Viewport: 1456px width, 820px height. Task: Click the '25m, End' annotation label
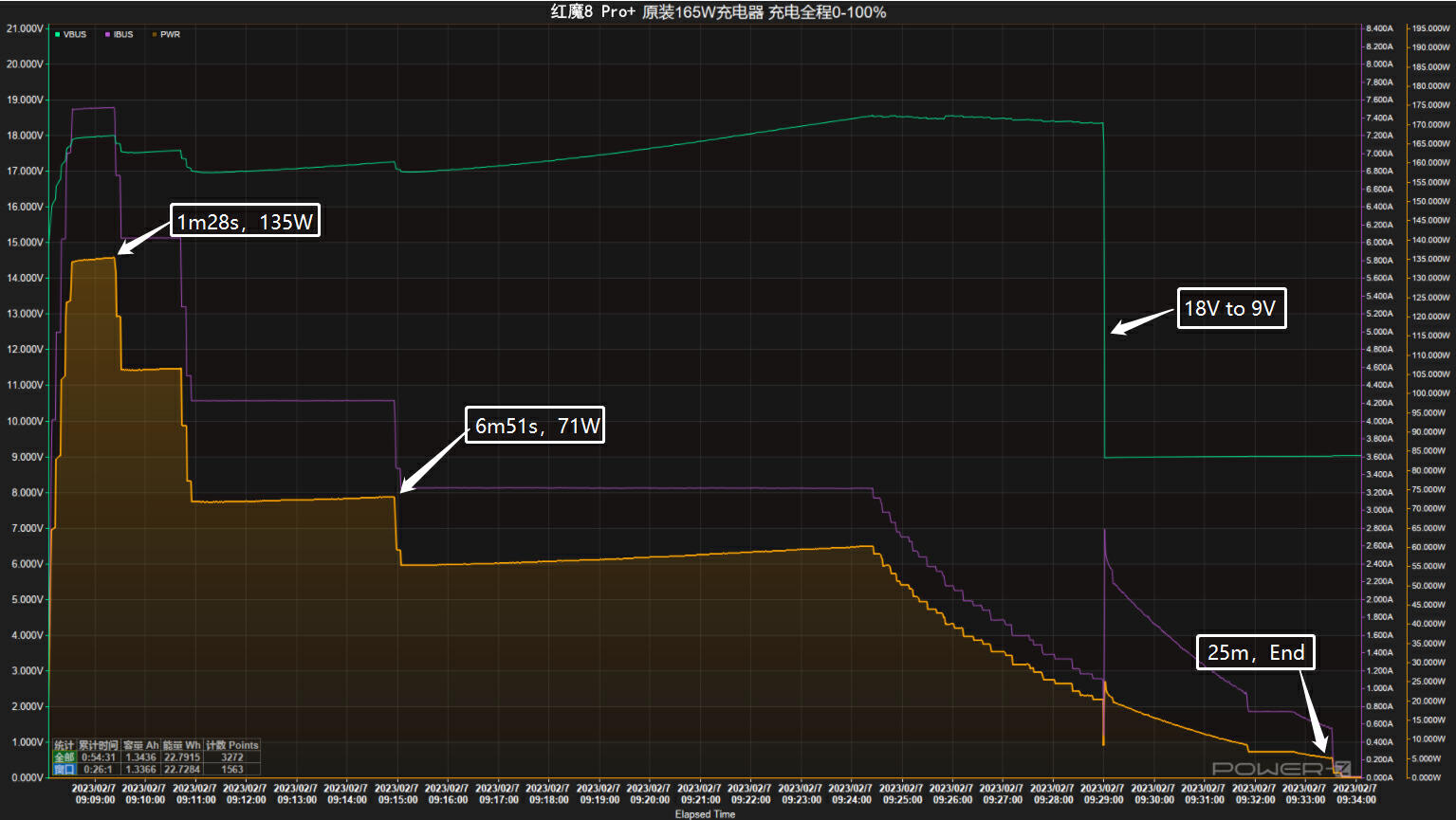click(1255, 652)
